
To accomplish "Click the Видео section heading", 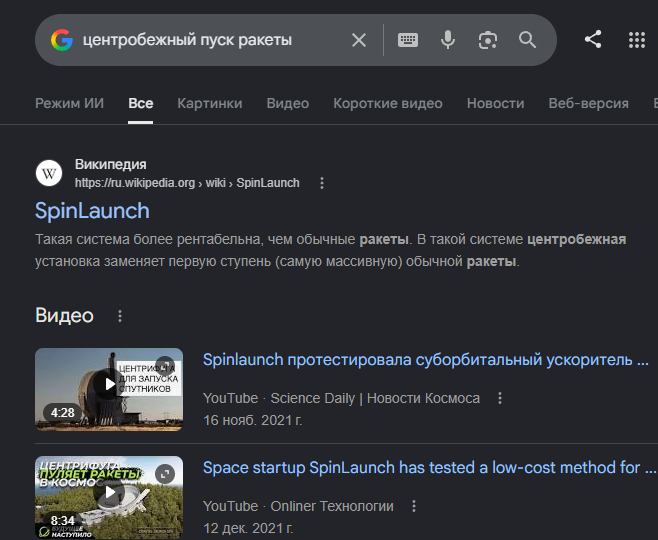I will coord(64,316).
